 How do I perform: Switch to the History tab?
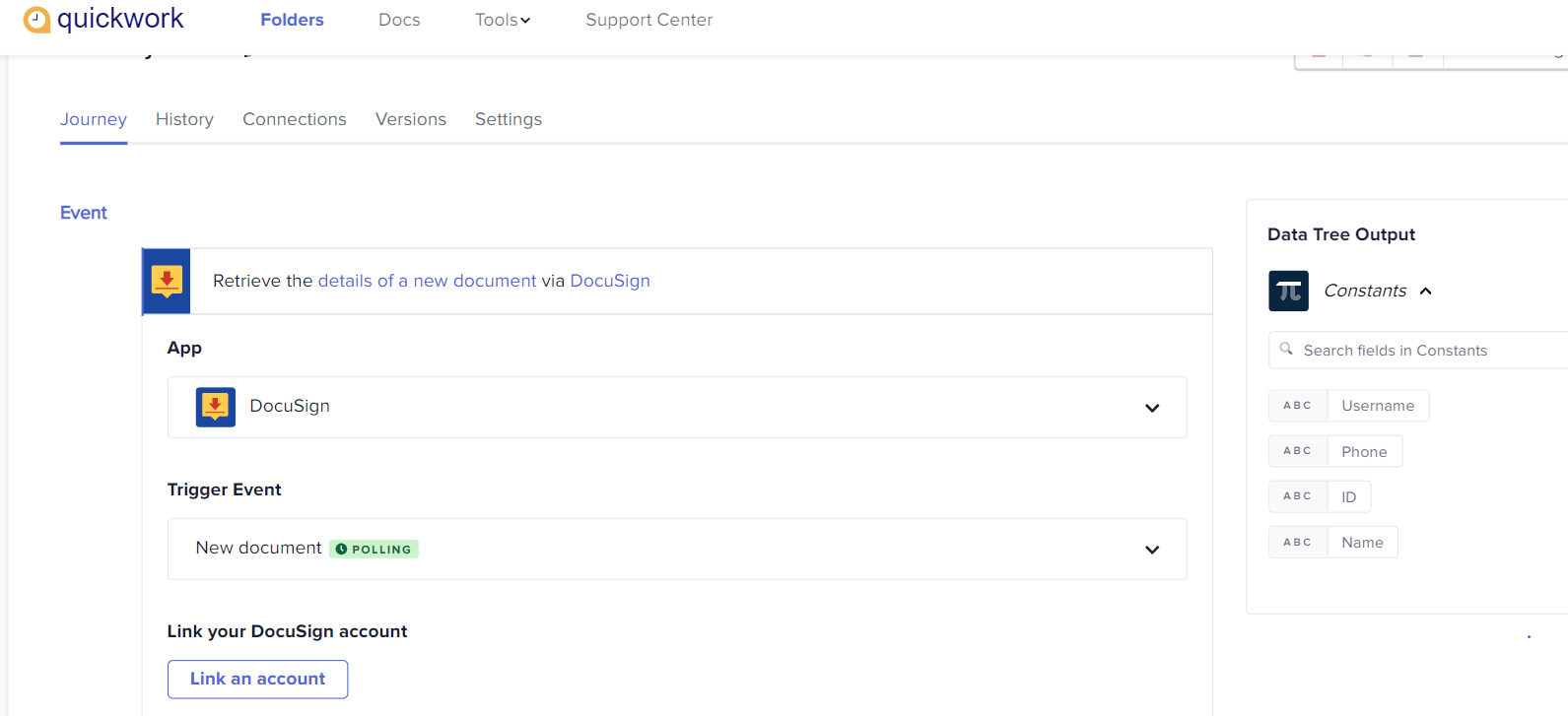(184, 119)
